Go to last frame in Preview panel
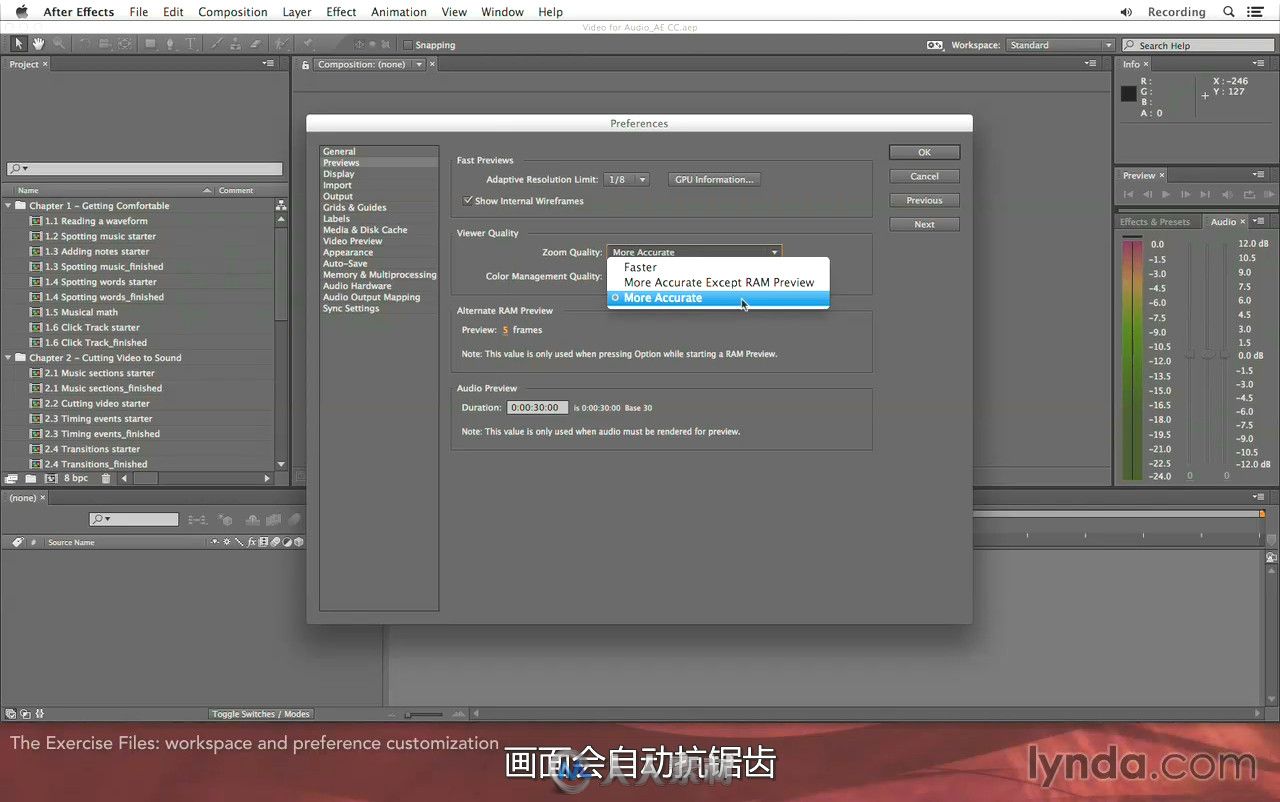 tap(1205, 194)
